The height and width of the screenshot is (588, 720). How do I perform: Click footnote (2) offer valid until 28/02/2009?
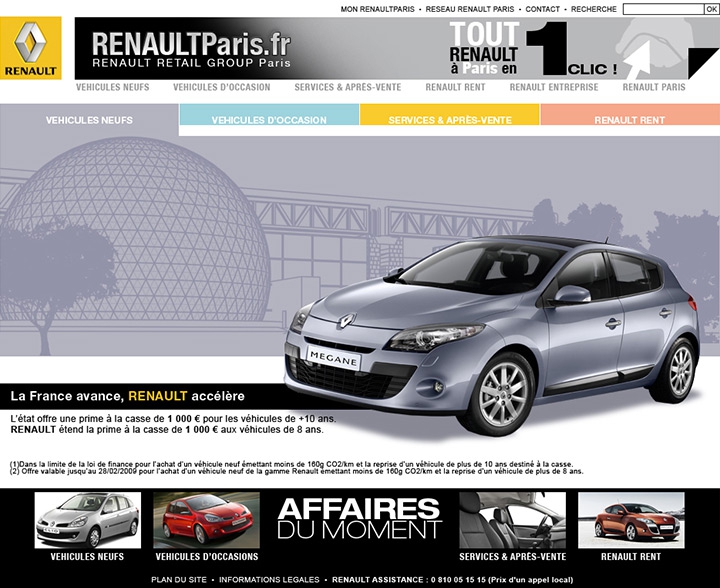click(297, 471)
